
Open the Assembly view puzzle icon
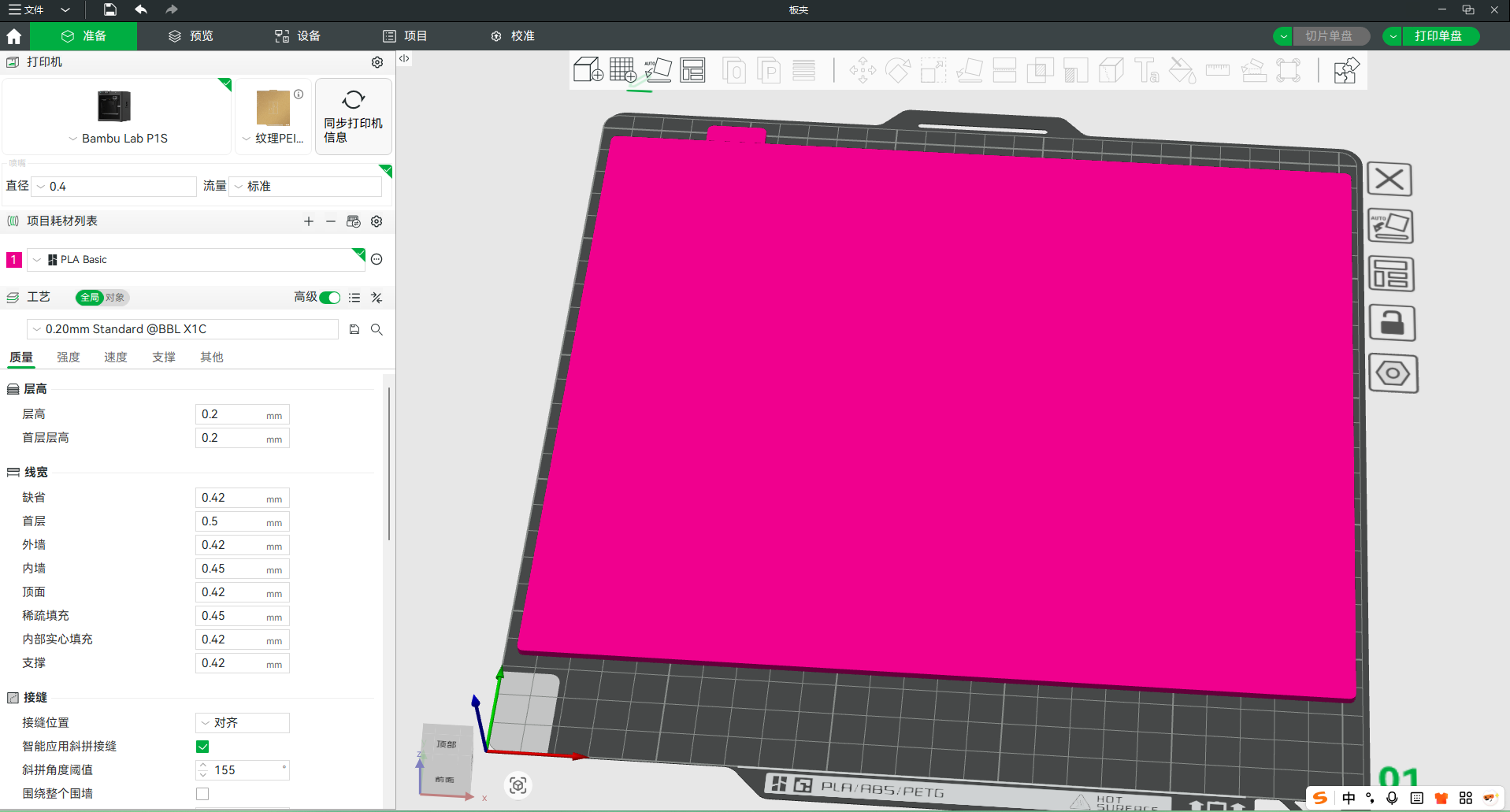[x=1346, y=70]
